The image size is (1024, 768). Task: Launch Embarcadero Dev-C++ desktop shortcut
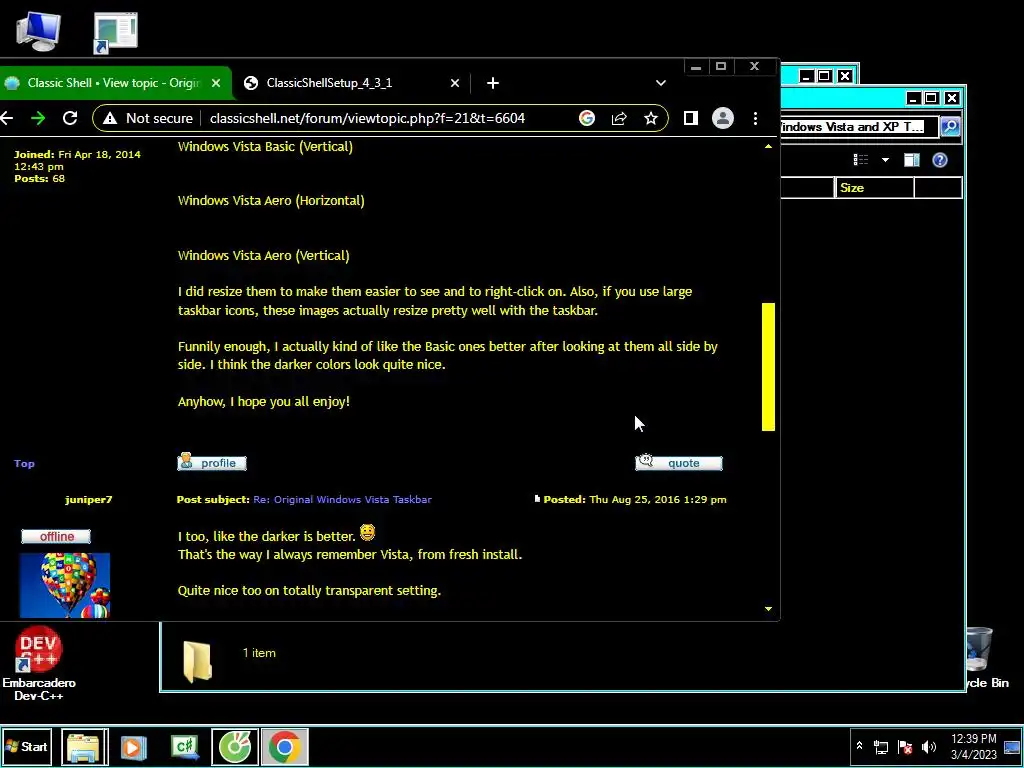(39, 663)
